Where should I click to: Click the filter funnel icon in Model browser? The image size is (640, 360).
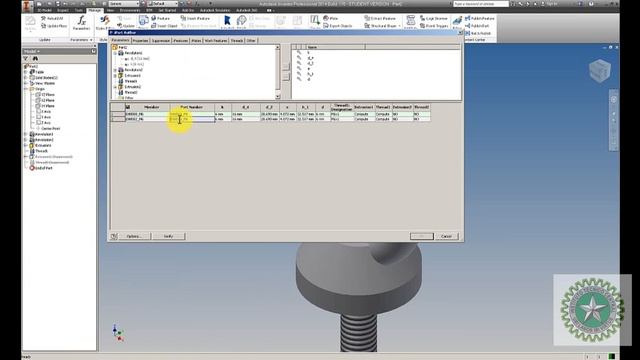(26, 59)
